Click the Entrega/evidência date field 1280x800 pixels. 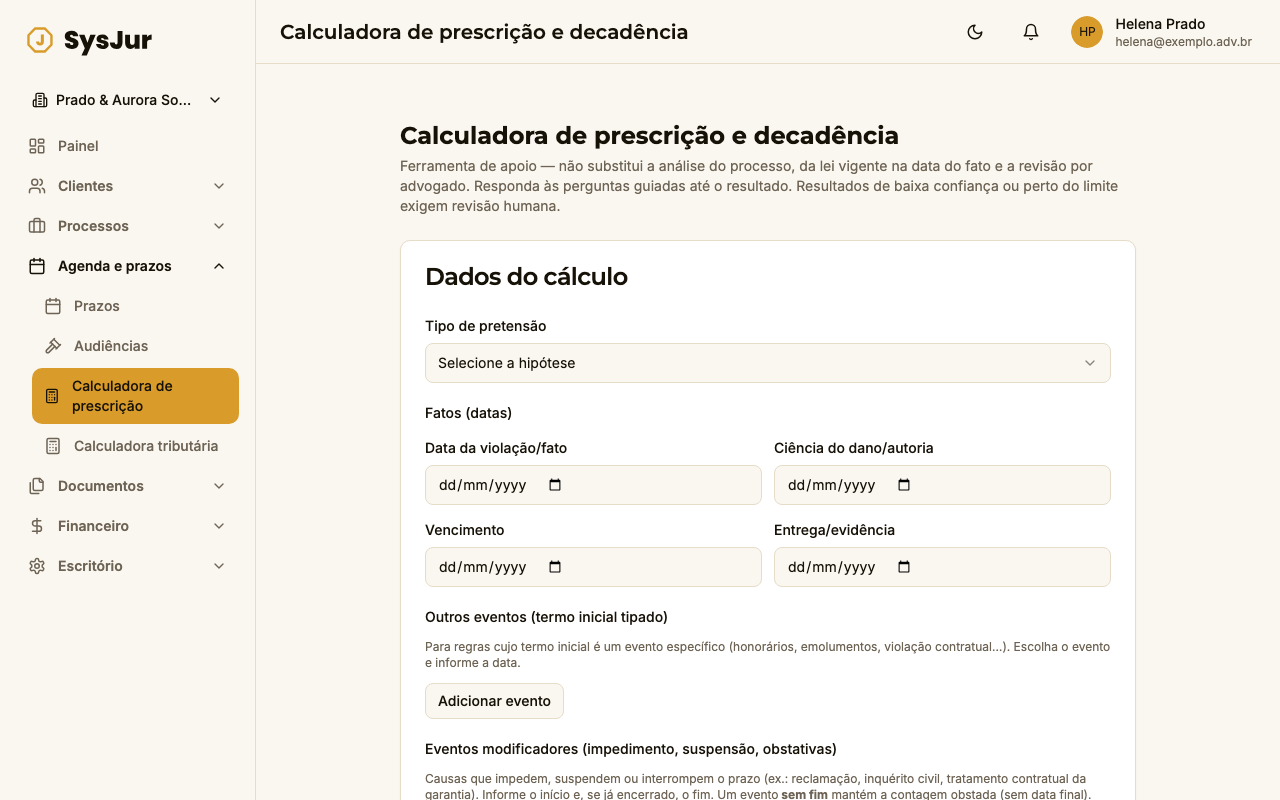(x=942, y=567)
